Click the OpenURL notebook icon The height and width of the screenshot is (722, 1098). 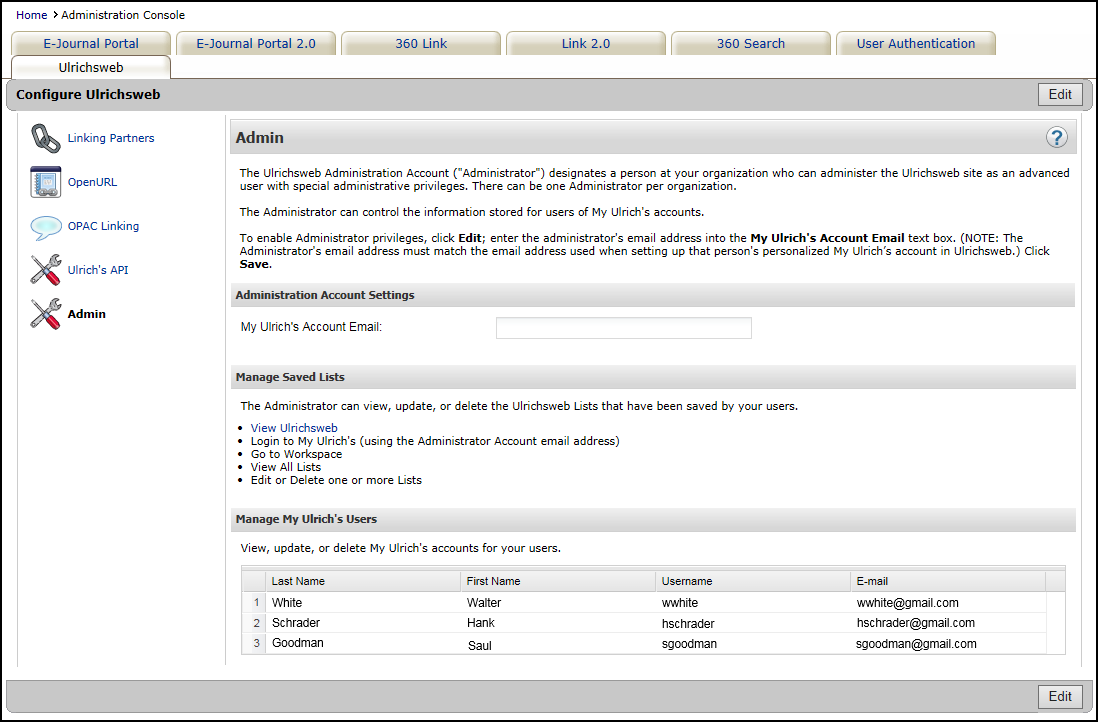45,182
